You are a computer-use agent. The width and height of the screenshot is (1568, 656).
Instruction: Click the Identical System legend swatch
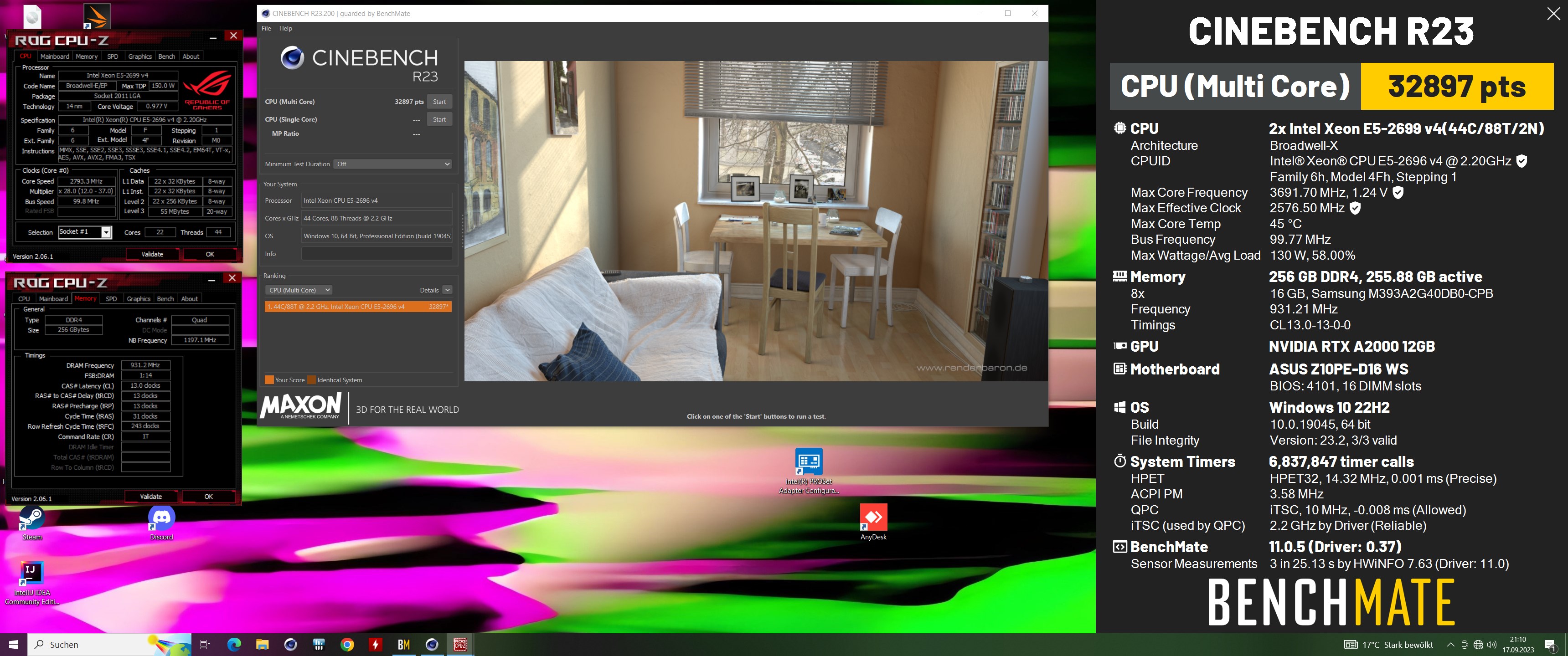coord(312,380)
